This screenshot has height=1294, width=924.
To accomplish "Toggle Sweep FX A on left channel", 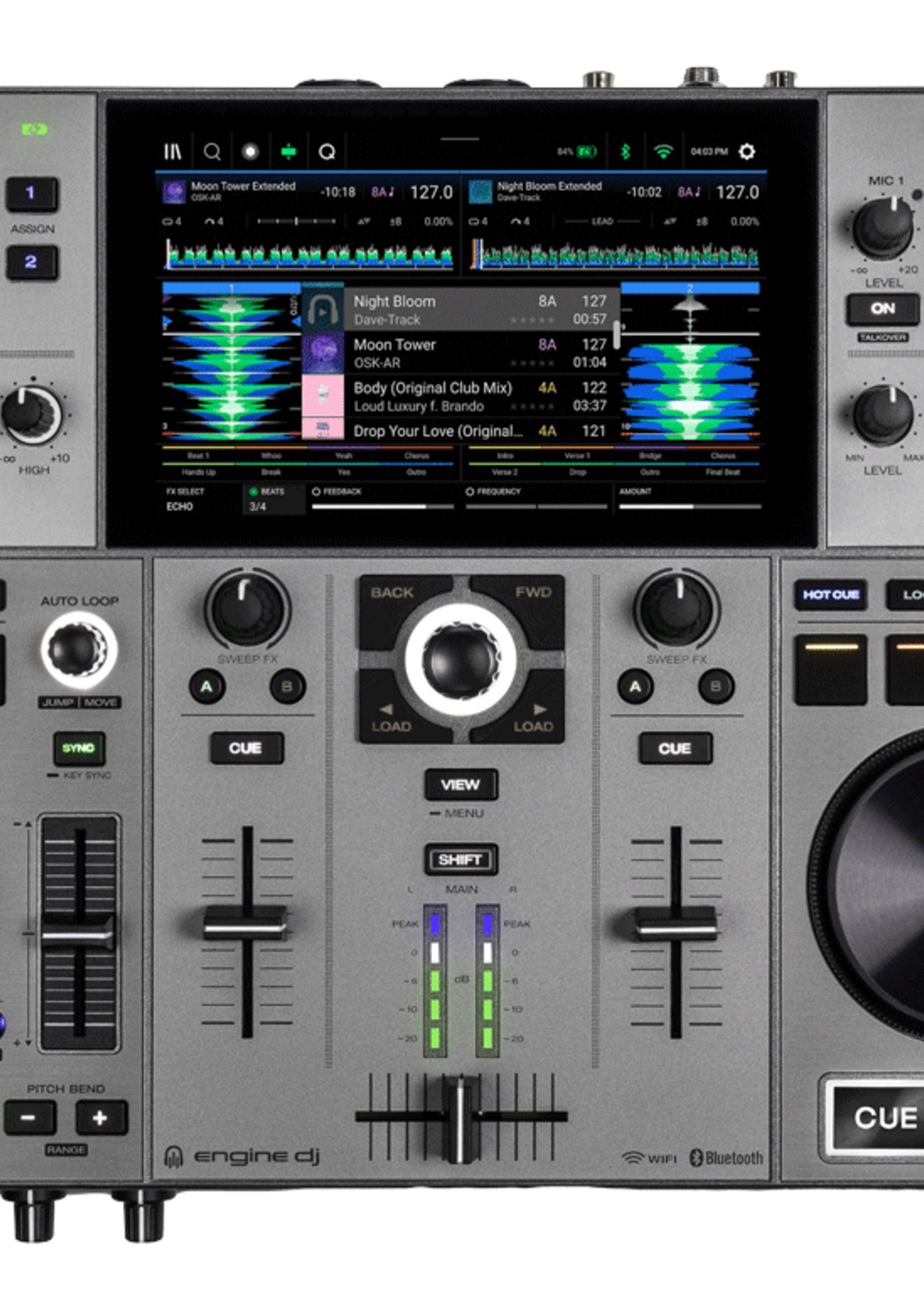I will pos(206,686).
